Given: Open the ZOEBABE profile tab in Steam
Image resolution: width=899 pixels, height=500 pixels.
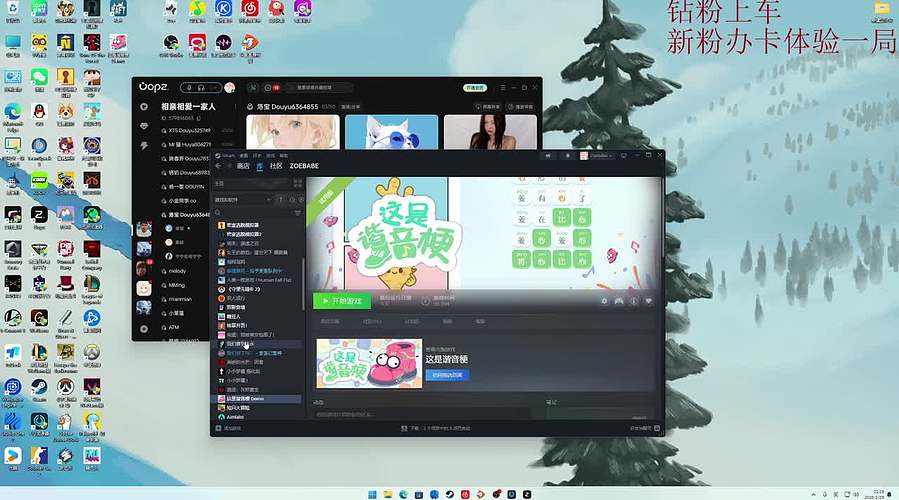Looking at the screenshot, I should point(304,166).
